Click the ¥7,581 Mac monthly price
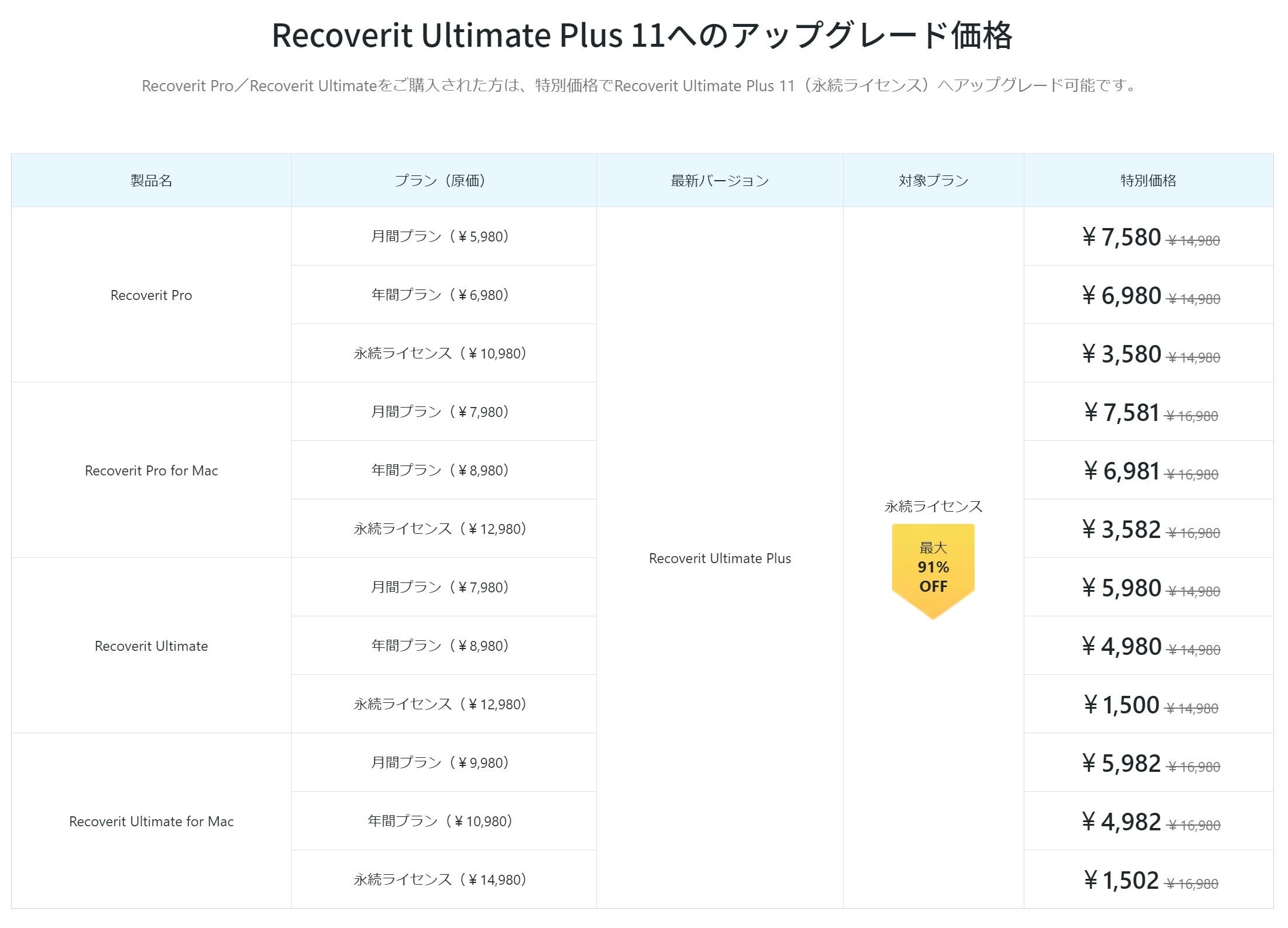 [x=1121, y=412]
